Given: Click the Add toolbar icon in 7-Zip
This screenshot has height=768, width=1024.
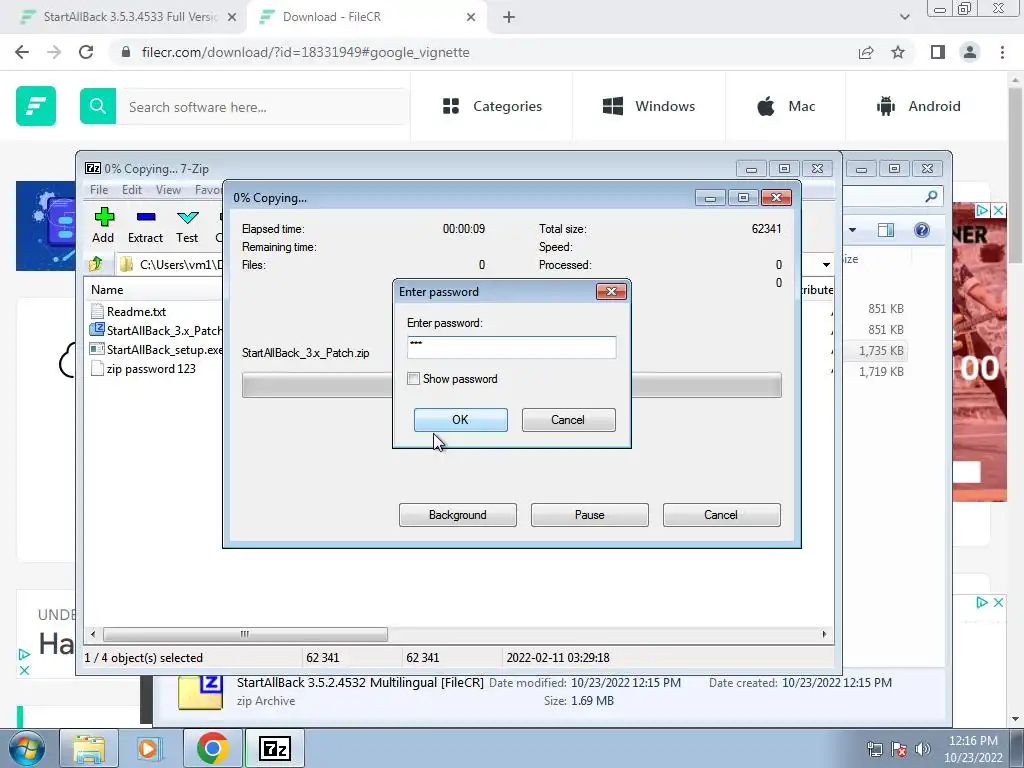Looking at the screenshot, I should (x=103, y=225).
